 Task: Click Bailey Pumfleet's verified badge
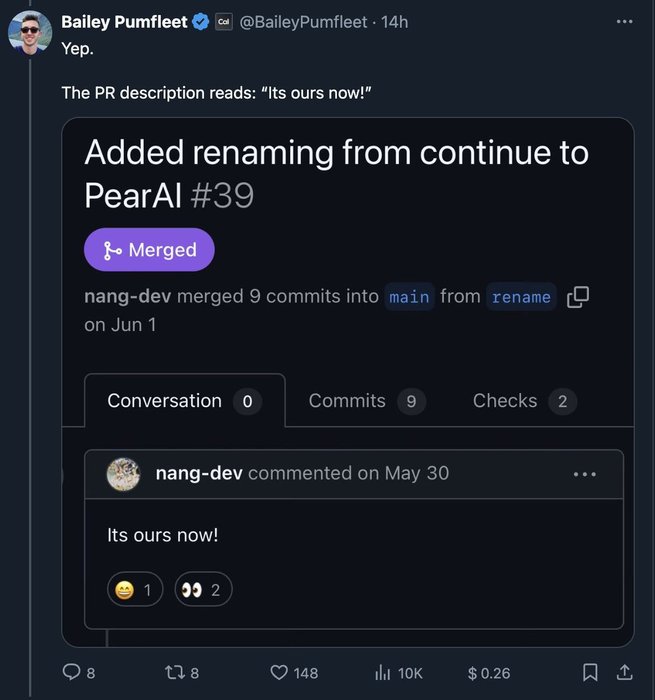tap(201, 22)
